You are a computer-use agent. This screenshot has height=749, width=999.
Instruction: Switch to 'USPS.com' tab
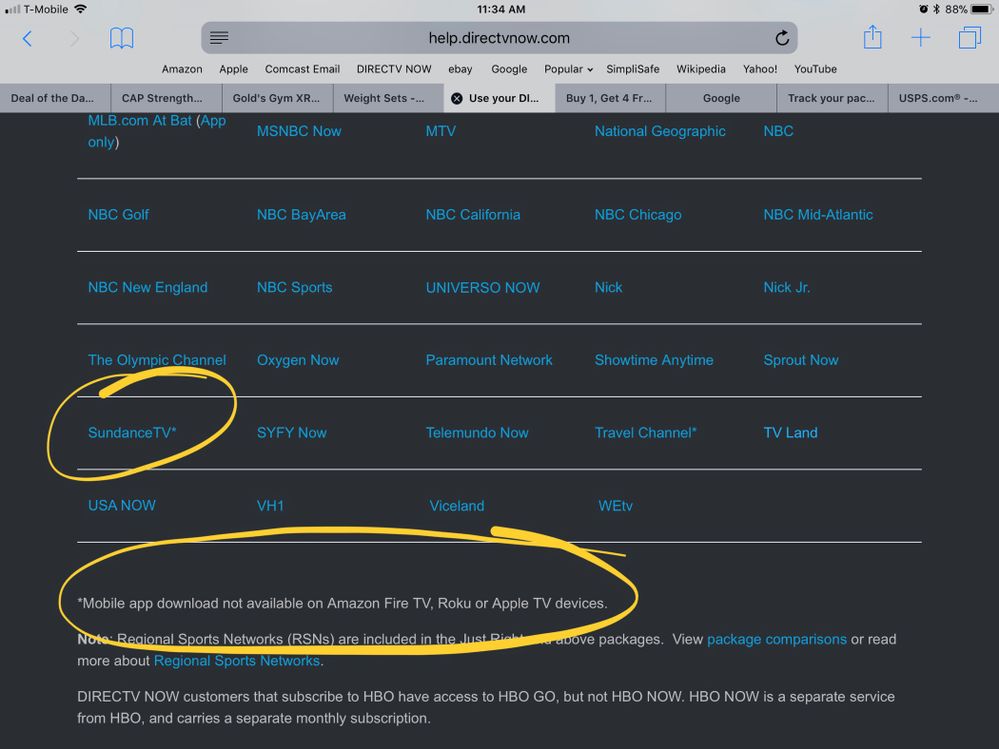pos(943,98)
